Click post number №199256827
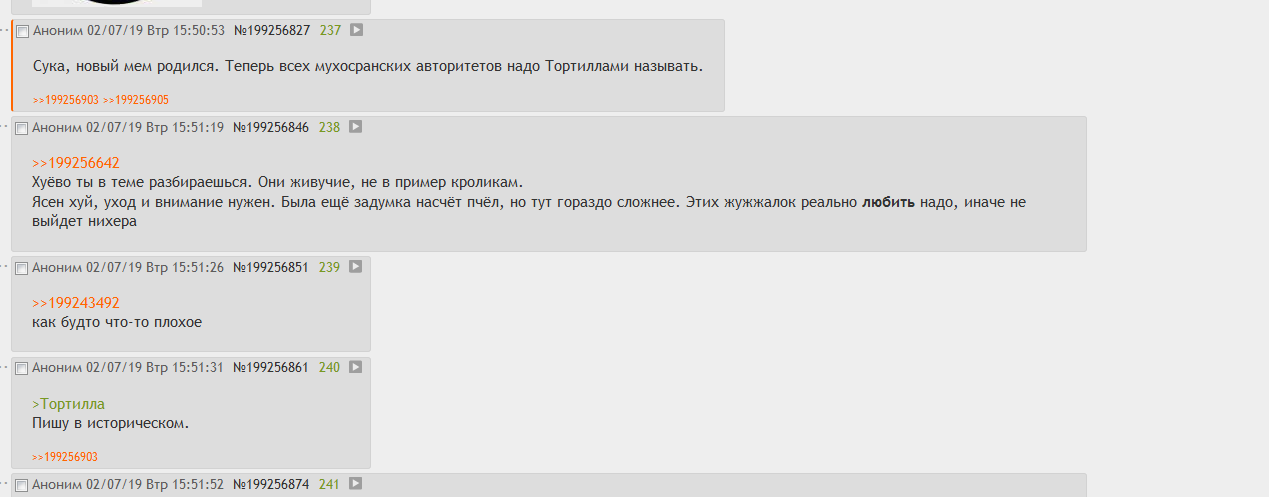1269x497 pixels. (272, 31)
